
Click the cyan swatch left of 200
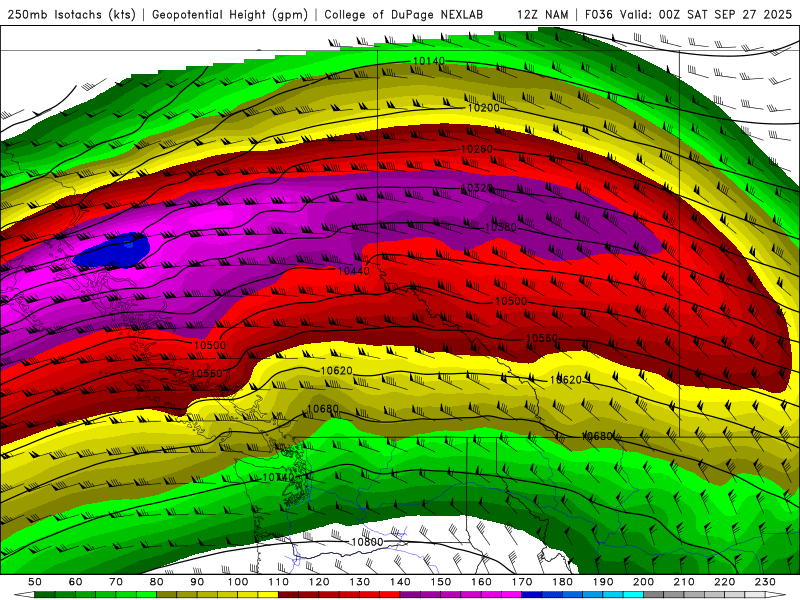633,595
